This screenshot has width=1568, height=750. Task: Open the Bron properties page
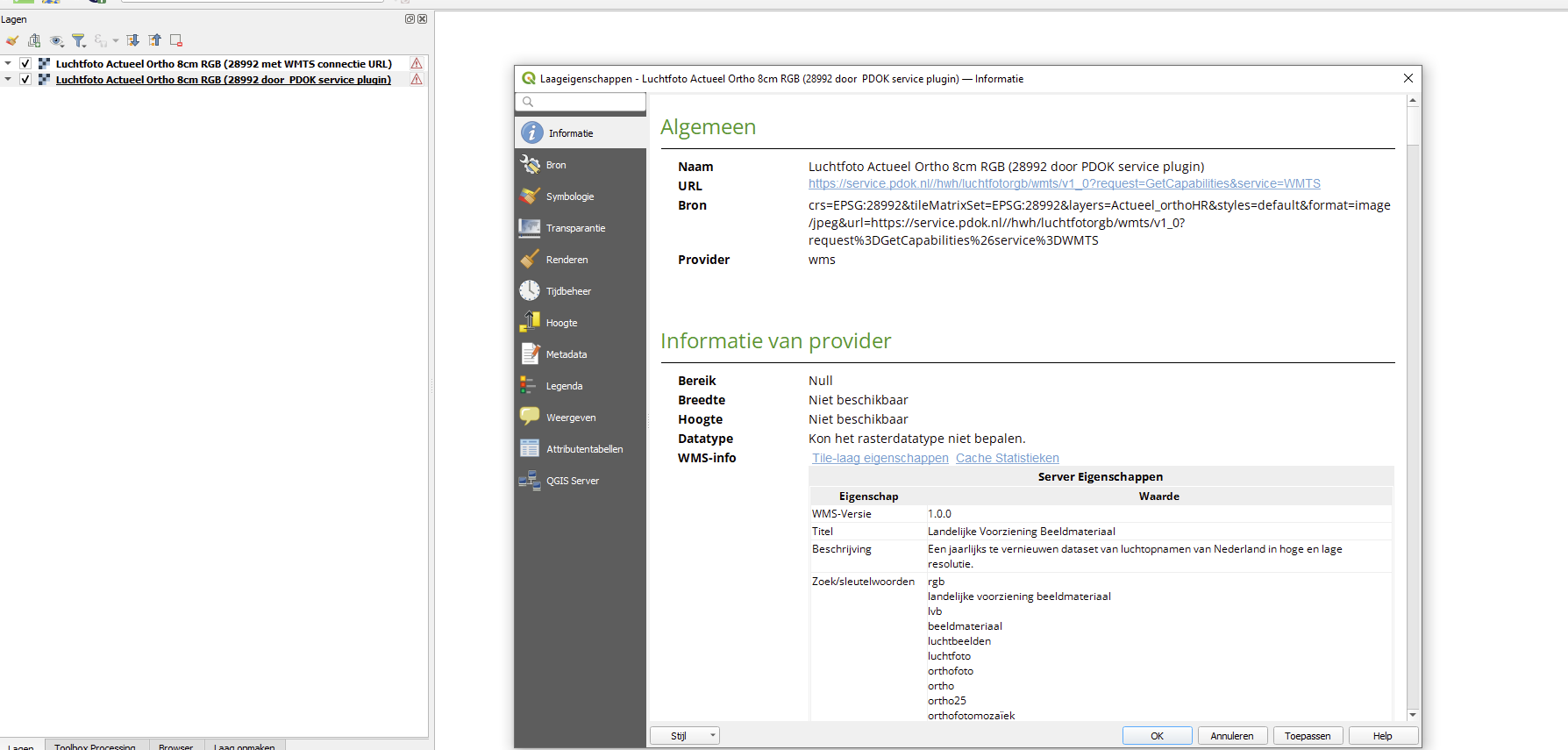581,165
